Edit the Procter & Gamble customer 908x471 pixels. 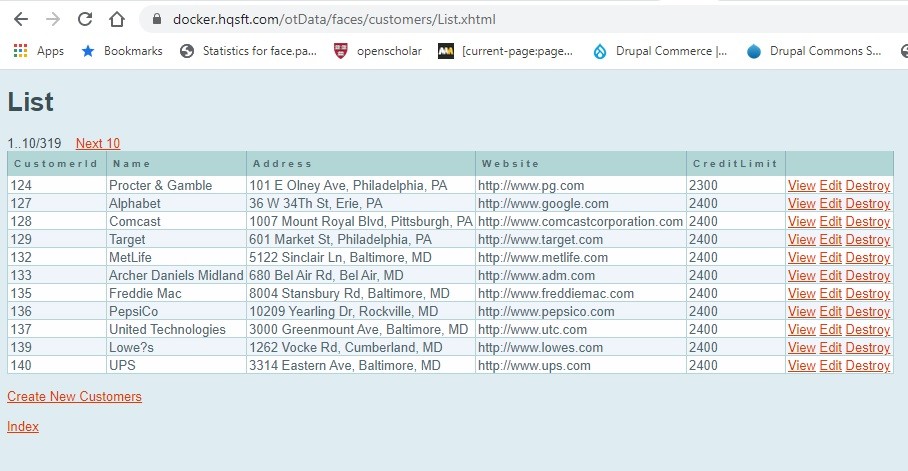point(830,185)
